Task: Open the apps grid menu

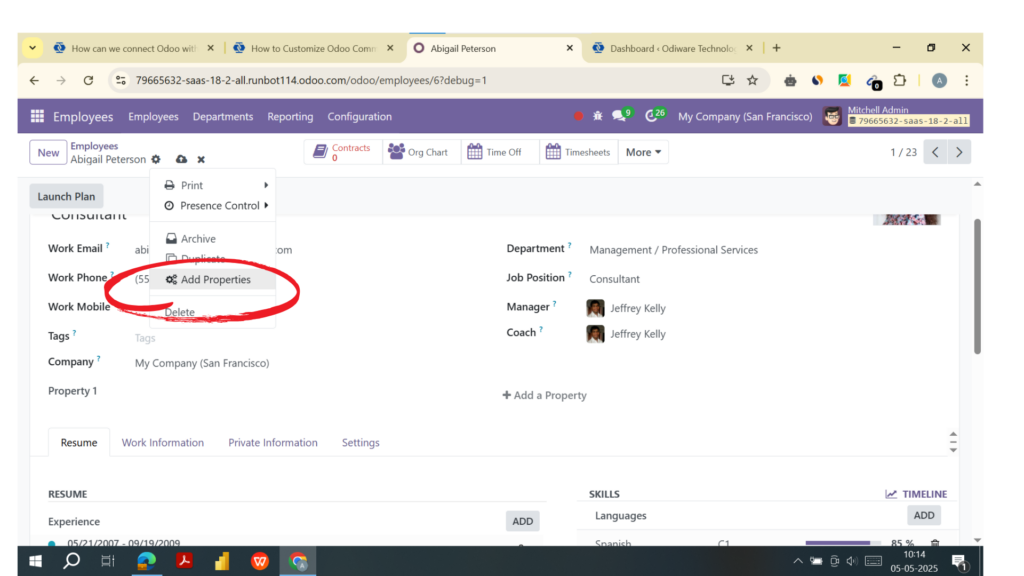Action: (36, 116)
